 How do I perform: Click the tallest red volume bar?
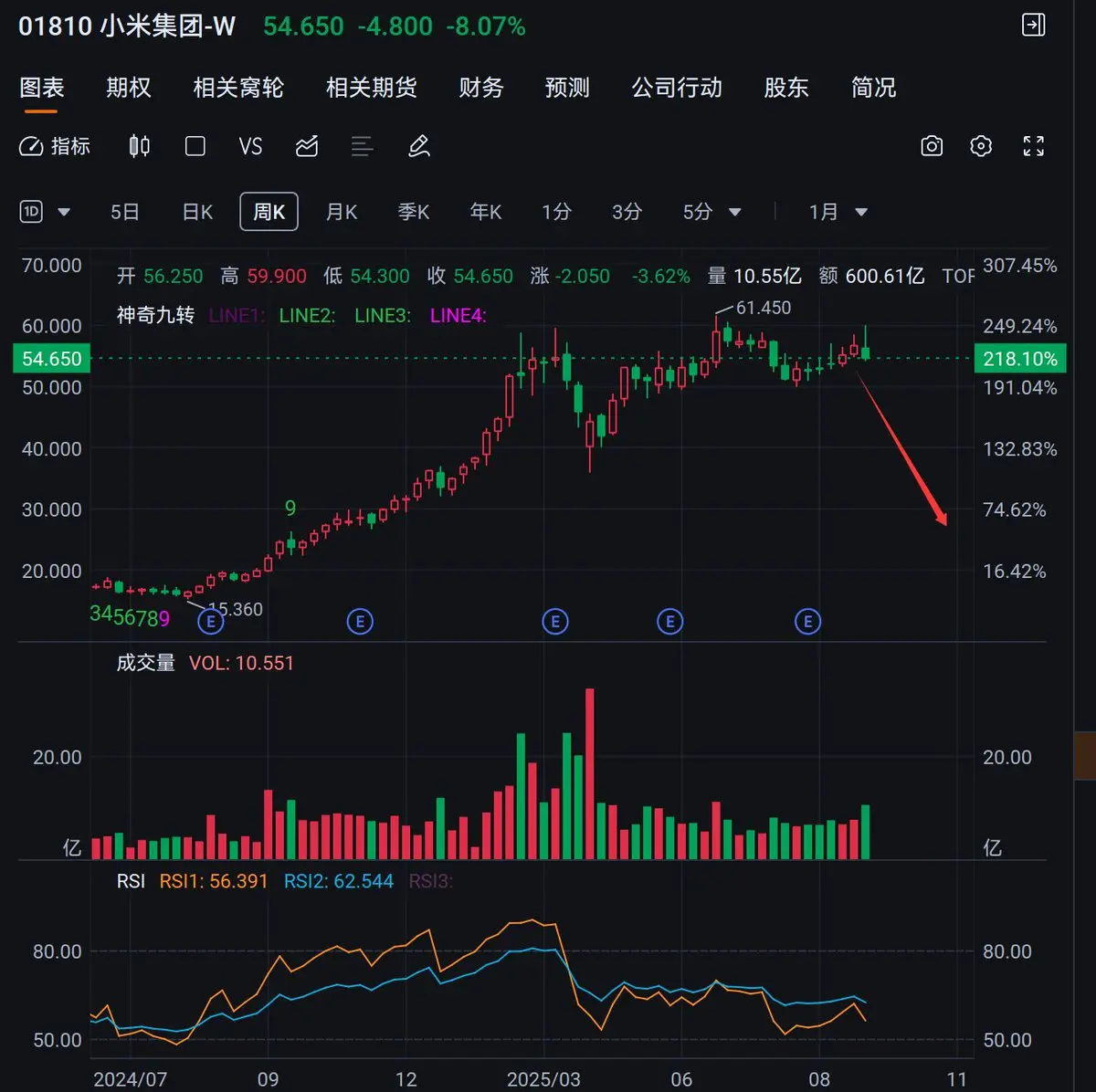click(590, 773)
